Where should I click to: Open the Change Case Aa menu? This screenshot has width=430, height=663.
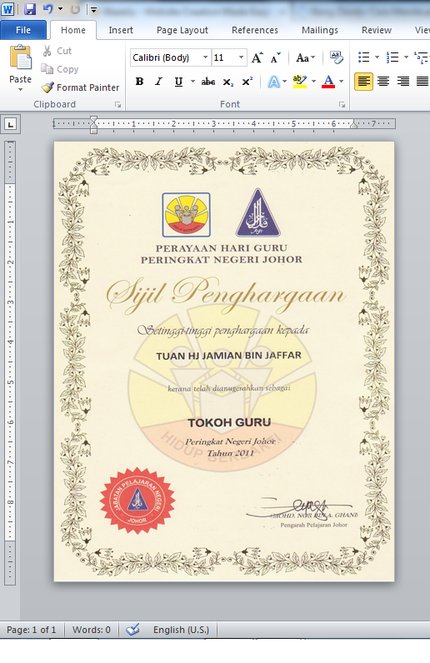[305, 58]
